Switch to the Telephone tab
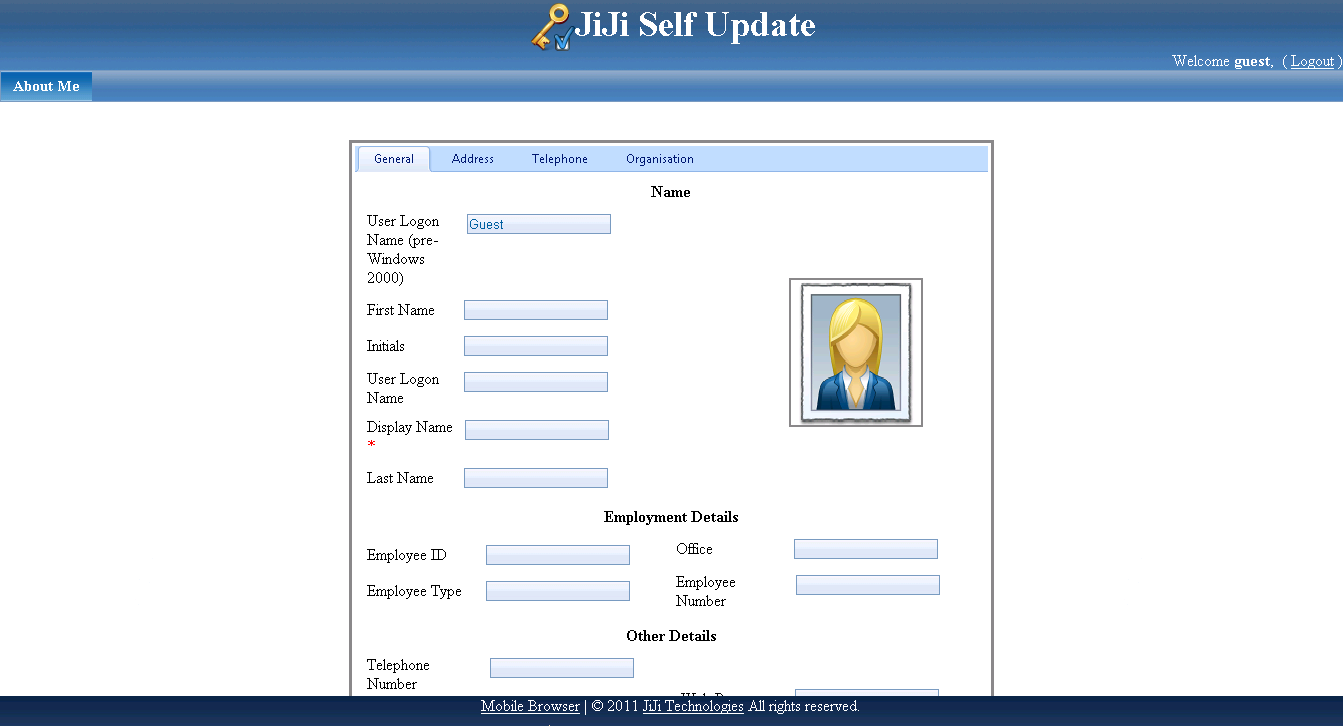 click(x=560, y=159)
